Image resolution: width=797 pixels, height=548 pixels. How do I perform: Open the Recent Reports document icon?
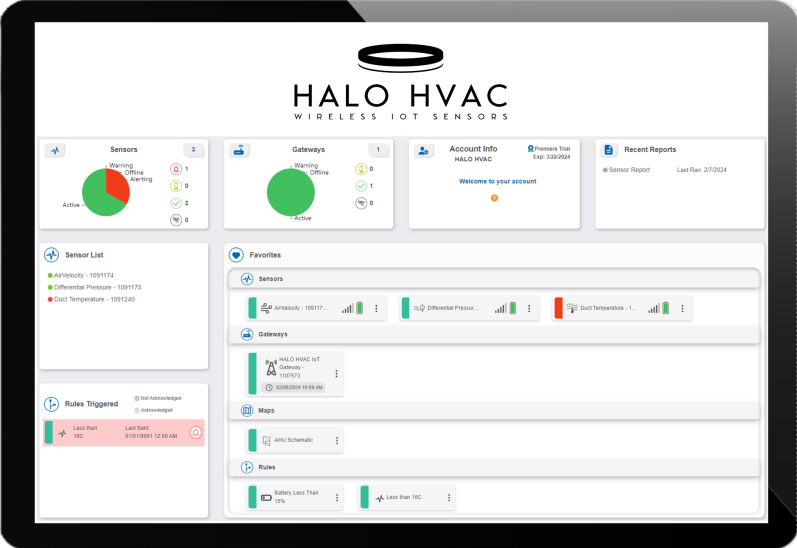[608, 150]
